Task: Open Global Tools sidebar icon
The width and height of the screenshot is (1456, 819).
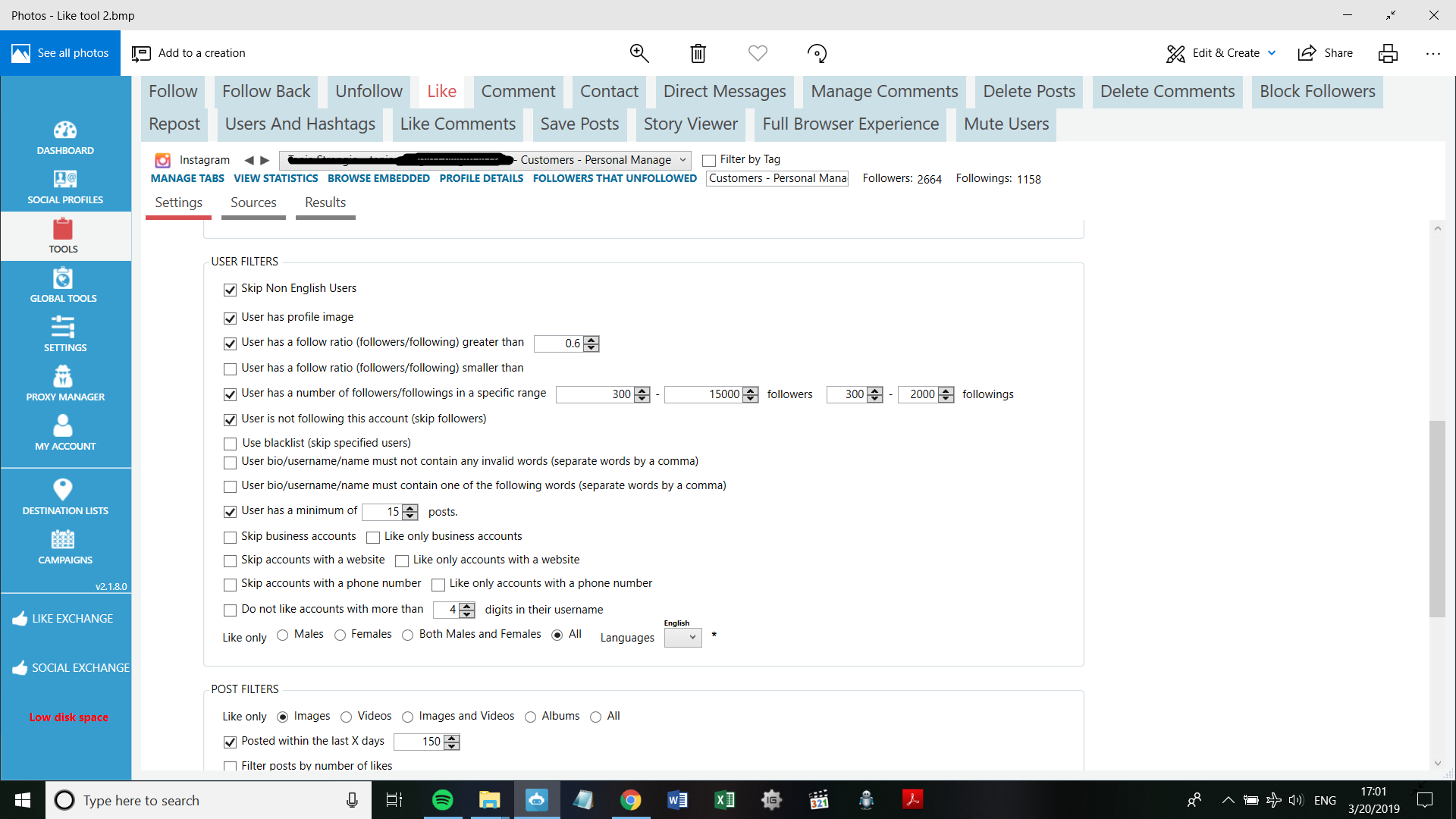Action: point(63,278)
